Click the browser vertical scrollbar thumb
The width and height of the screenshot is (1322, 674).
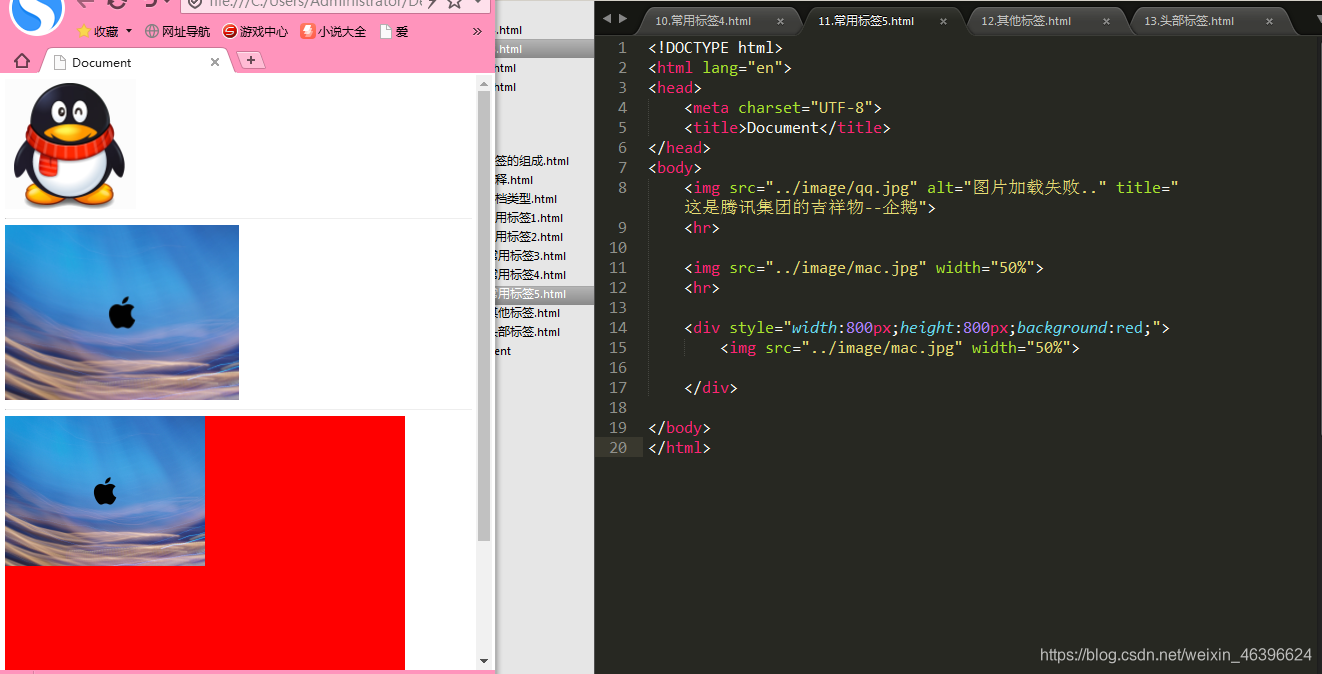[x=484, y=315]
